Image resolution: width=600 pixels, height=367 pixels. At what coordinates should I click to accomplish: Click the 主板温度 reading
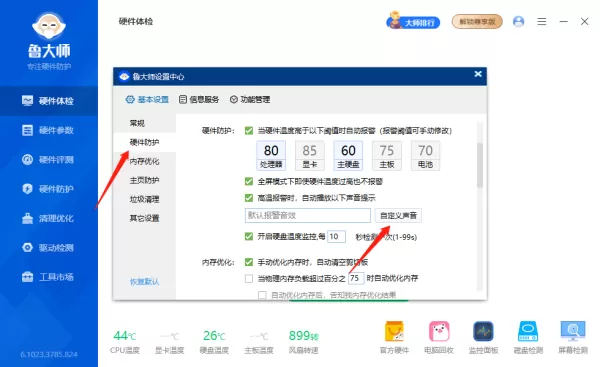coord(259,342)
